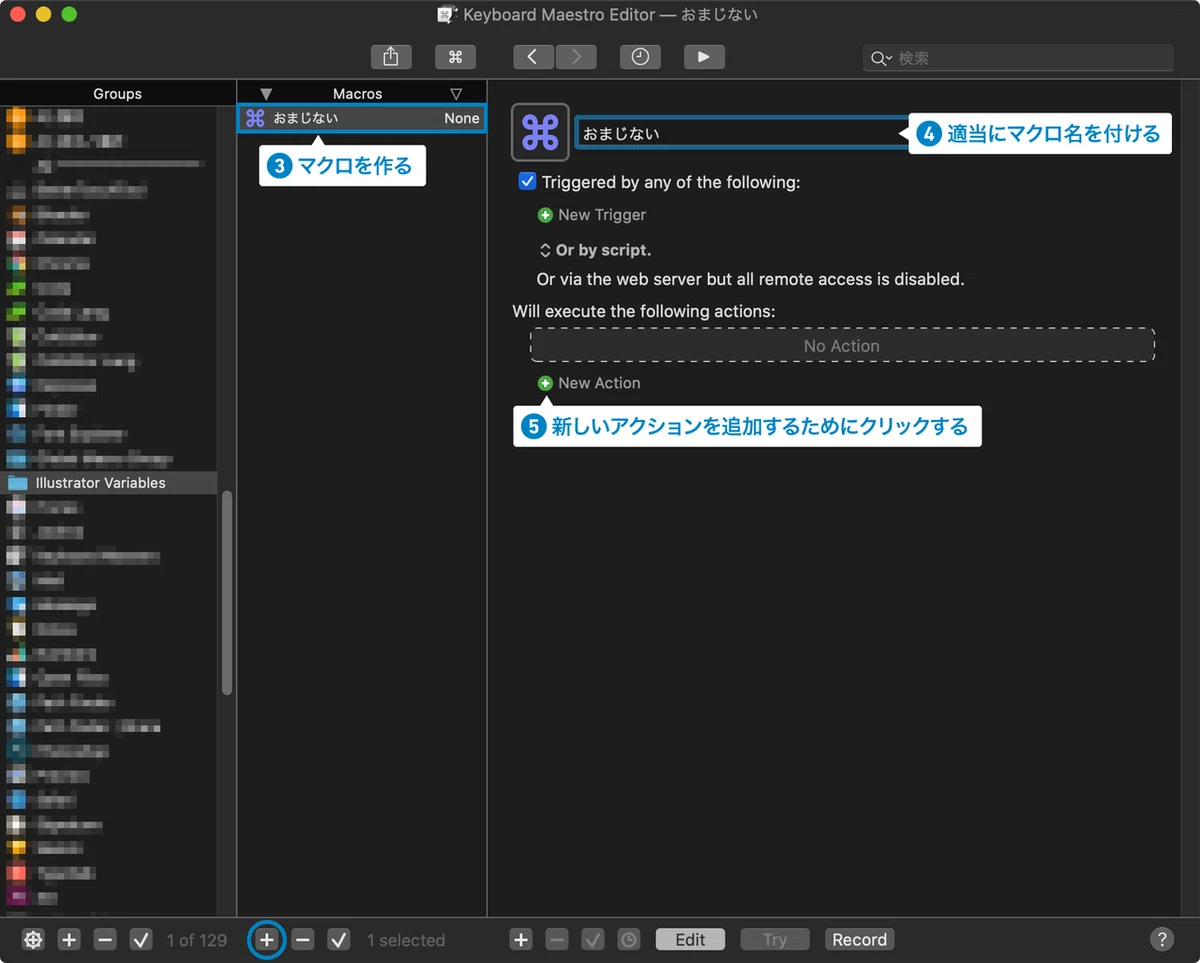Toggle the outlined sort triangle in Macros header
Screen dimensions: 1200x963
tap(456, 94)
